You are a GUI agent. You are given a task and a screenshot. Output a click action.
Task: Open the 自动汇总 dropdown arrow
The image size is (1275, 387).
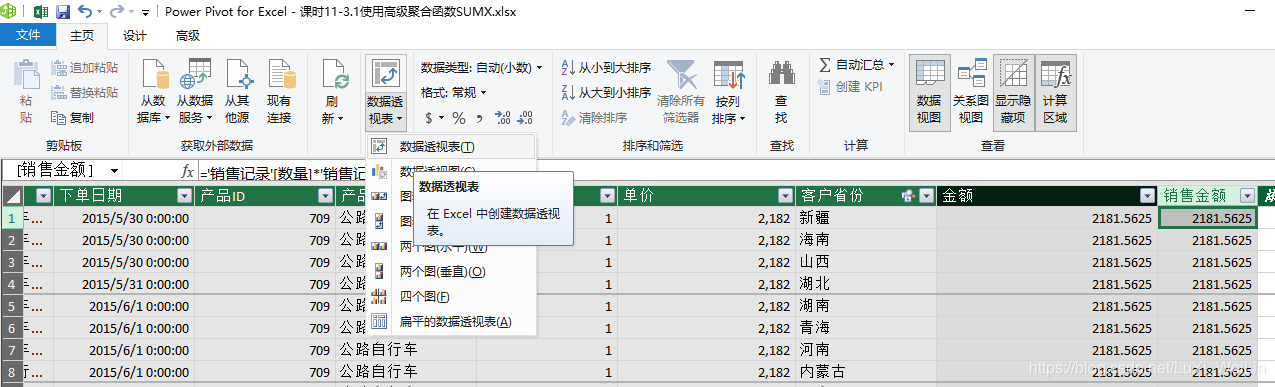tap(891, 65)
